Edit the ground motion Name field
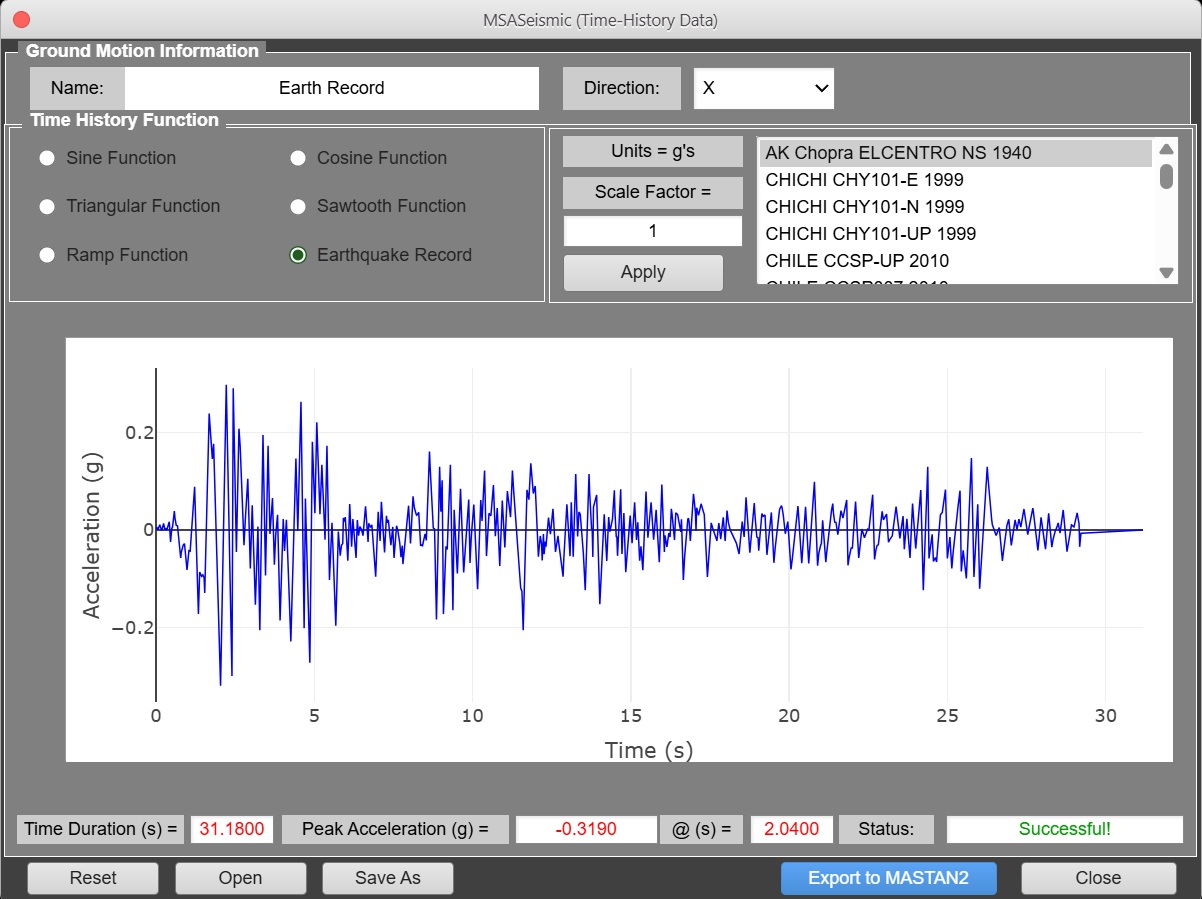This screenshot has width=1202, height=899. pyautogui.click(x=330, y=88)
